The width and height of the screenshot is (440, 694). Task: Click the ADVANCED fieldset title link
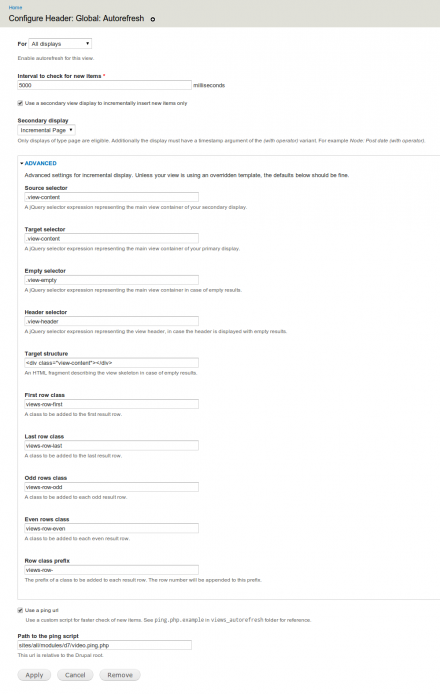[40, 163]
